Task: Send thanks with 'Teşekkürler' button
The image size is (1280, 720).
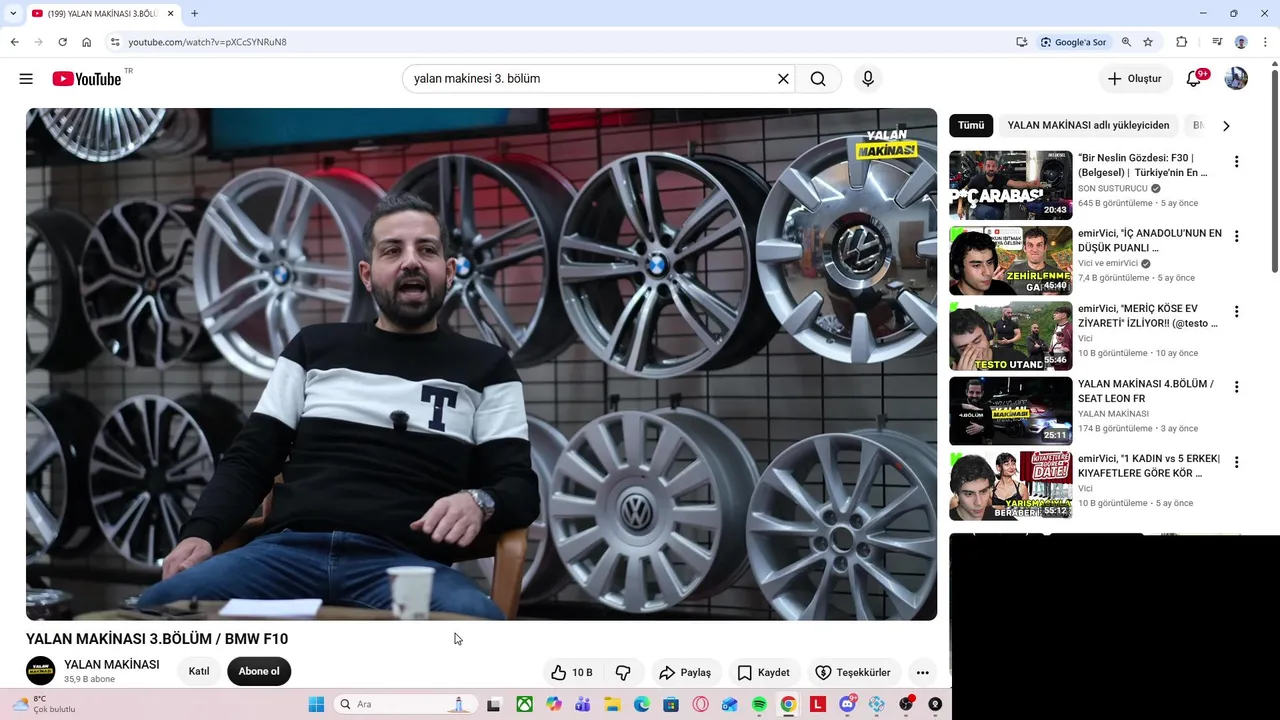Action: [853, 672]
